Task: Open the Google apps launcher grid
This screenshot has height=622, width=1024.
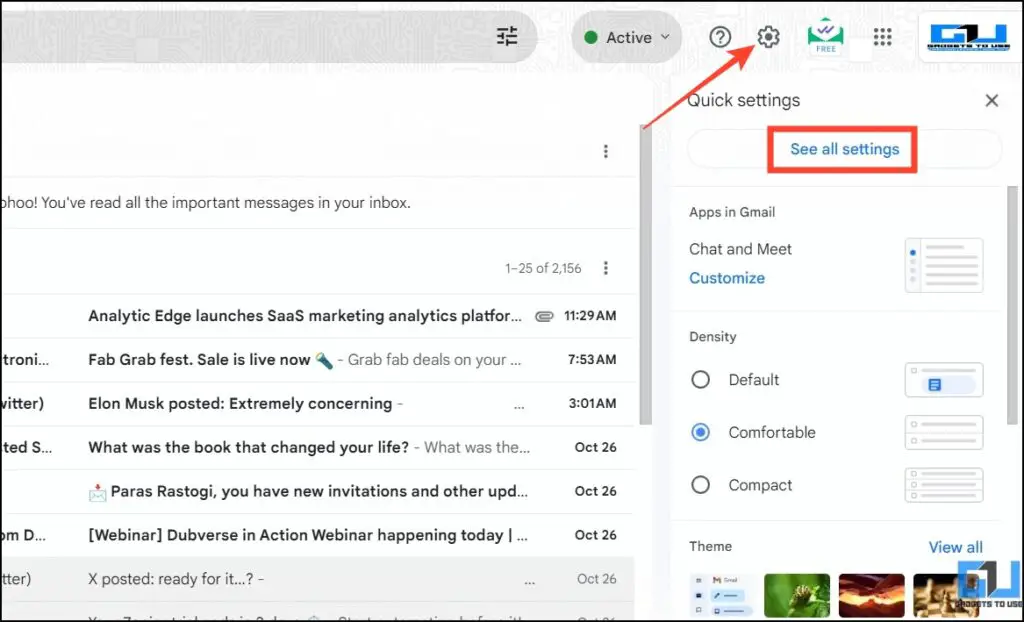Action: pos(882,36)
